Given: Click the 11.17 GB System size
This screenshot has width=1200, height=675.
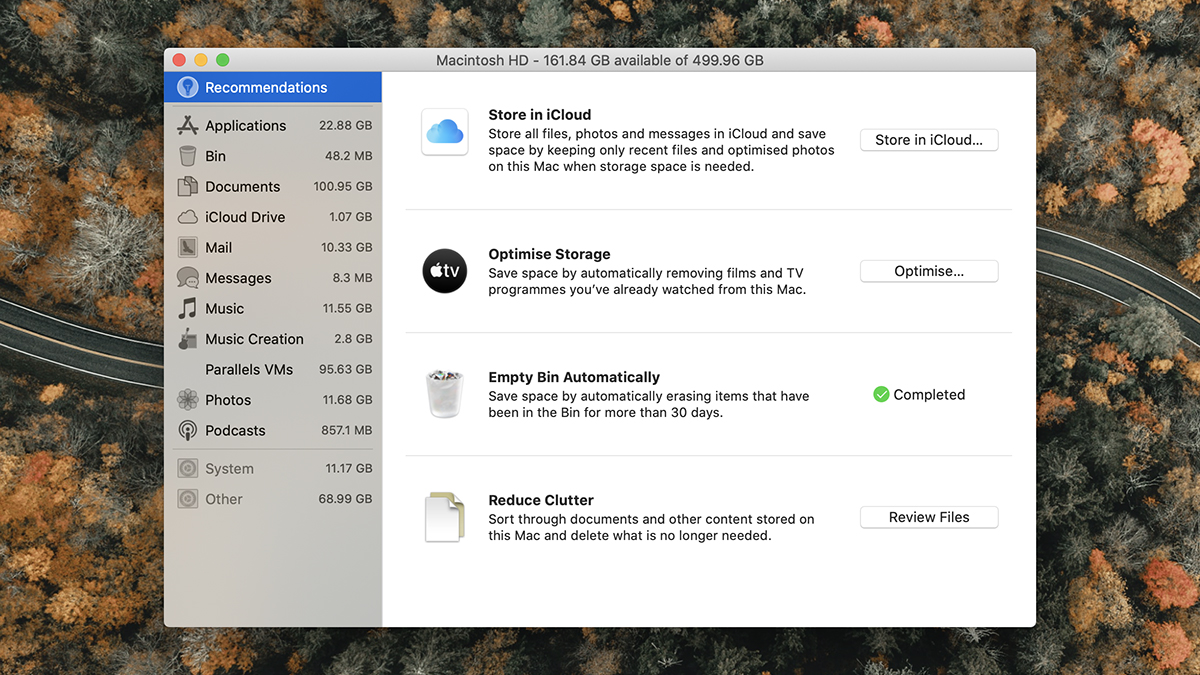Looking at the screenshot, I should (348, 468).
